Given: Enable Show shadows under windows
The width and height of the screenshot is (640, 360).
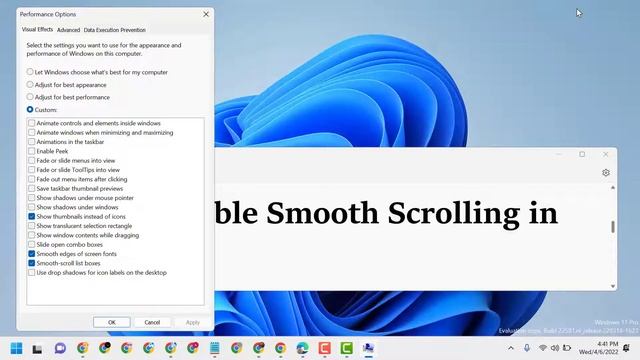Looking at the screenshot, I should coord(31,207).
